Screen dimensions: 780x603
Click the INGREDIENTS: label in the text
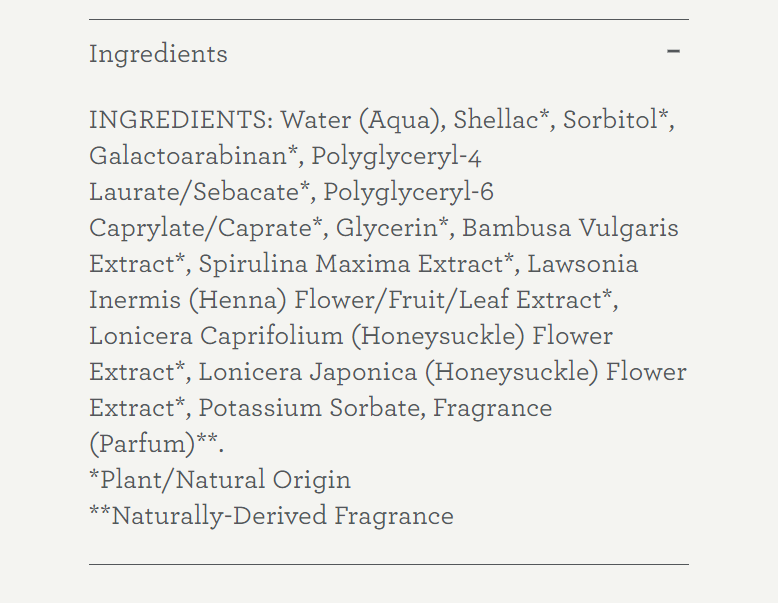181,120
